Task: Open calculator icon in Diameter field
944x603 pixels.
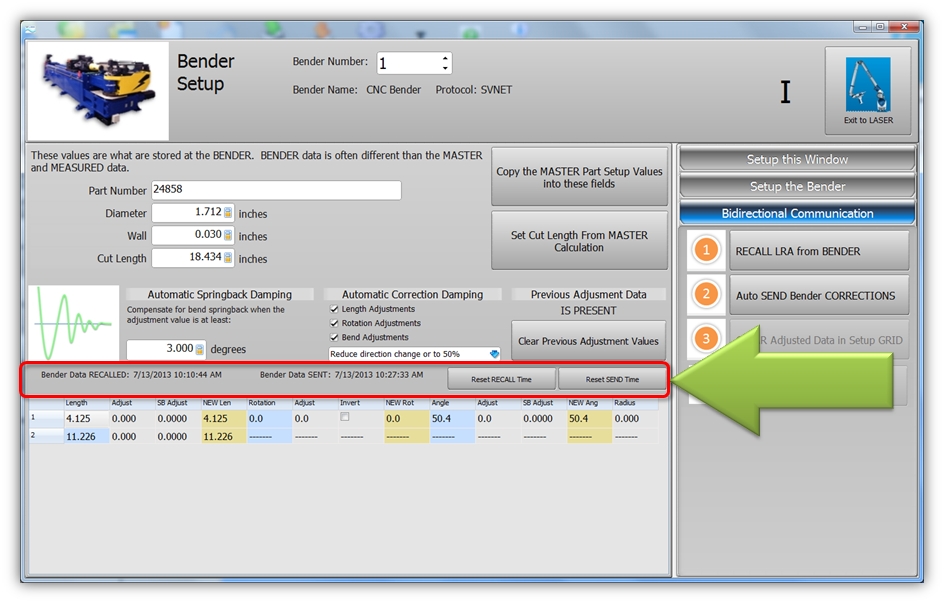Action: click(x=228, y=213)
